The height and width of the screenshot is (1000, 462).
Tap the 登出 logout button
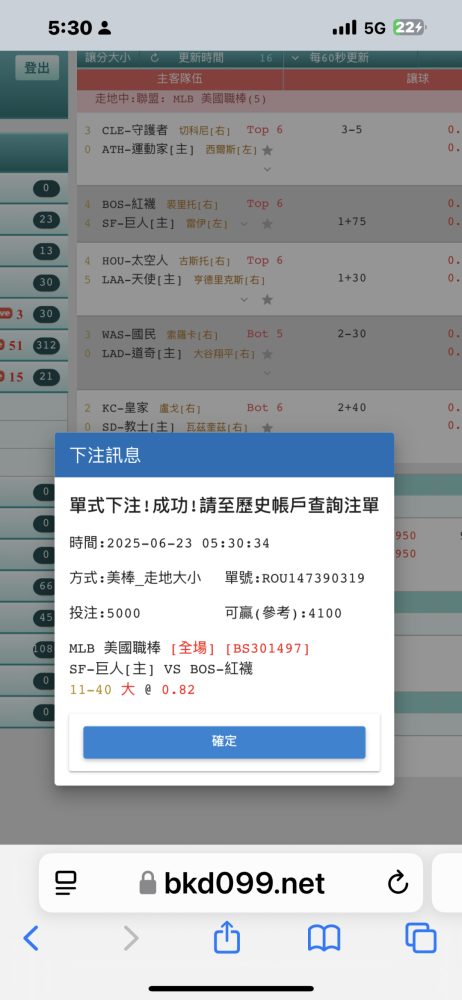37,68
